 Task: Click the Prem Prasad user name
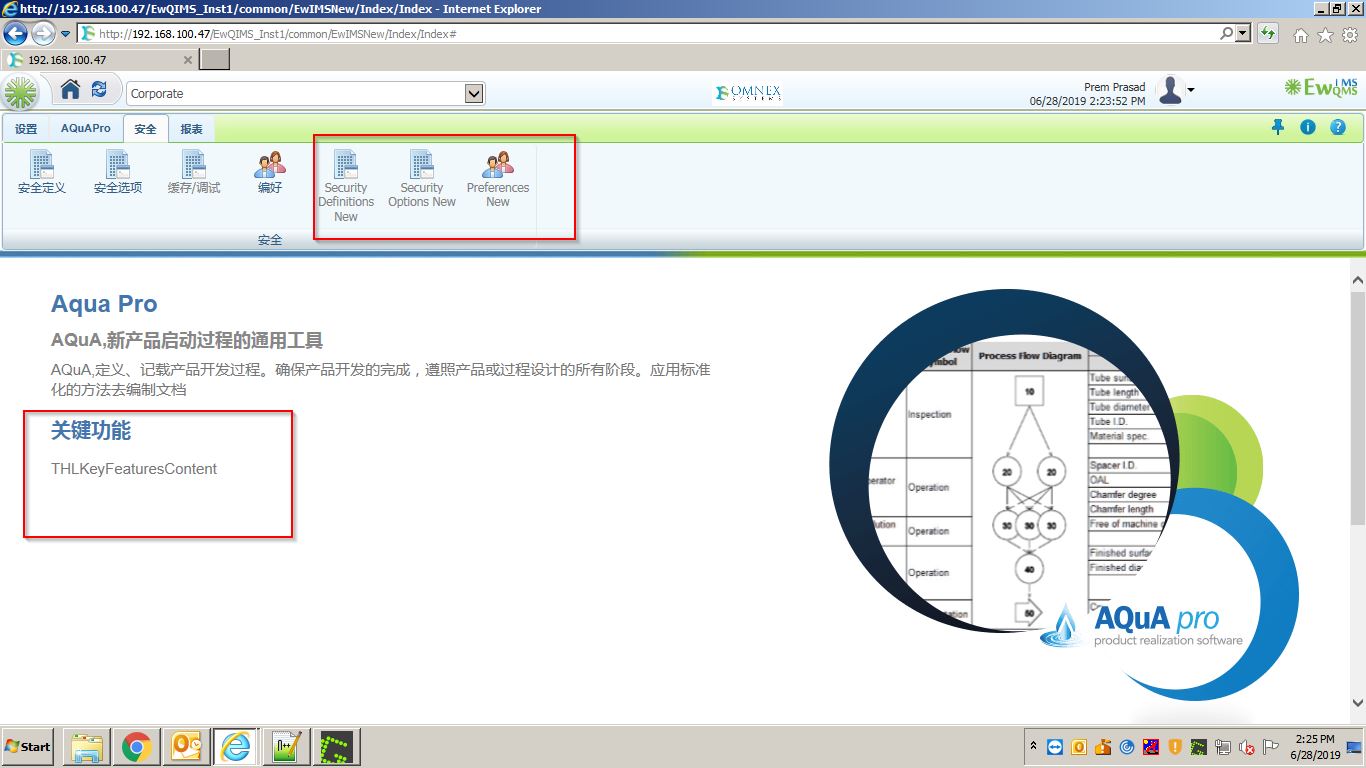pyautogui.click(x=1115, y=87)
